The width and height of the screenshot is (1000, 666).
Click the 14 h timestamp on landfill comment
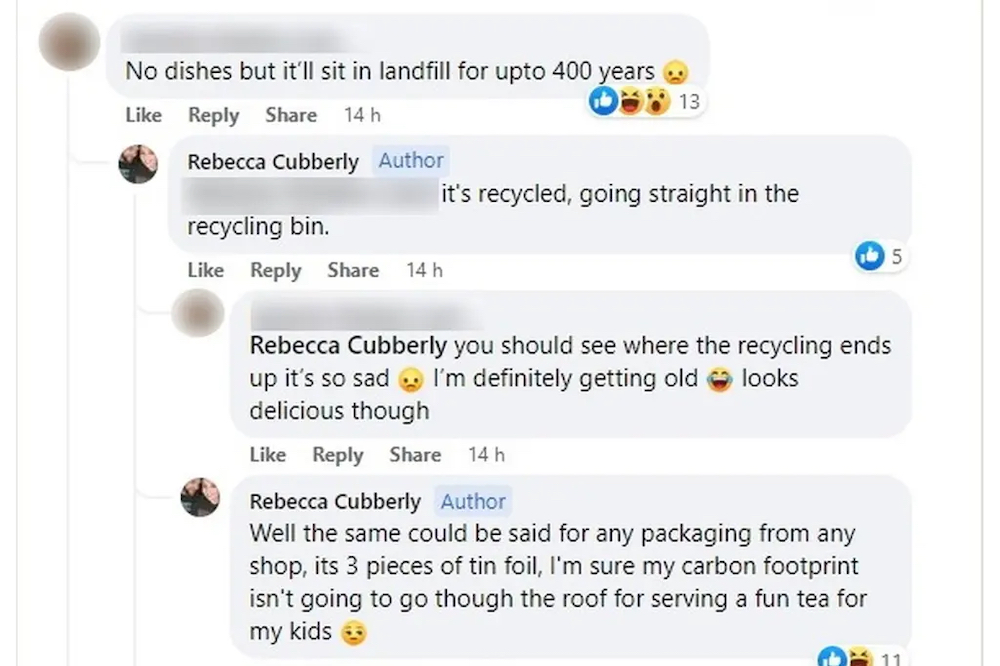coord(362,115)
